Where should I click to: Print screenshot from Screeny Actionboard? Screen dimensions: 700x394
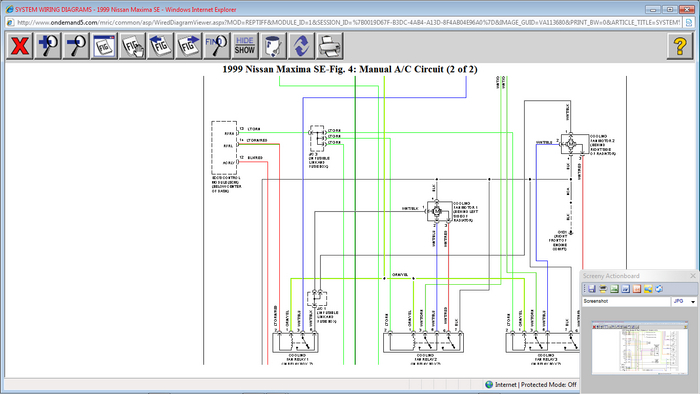pos(603,289)
